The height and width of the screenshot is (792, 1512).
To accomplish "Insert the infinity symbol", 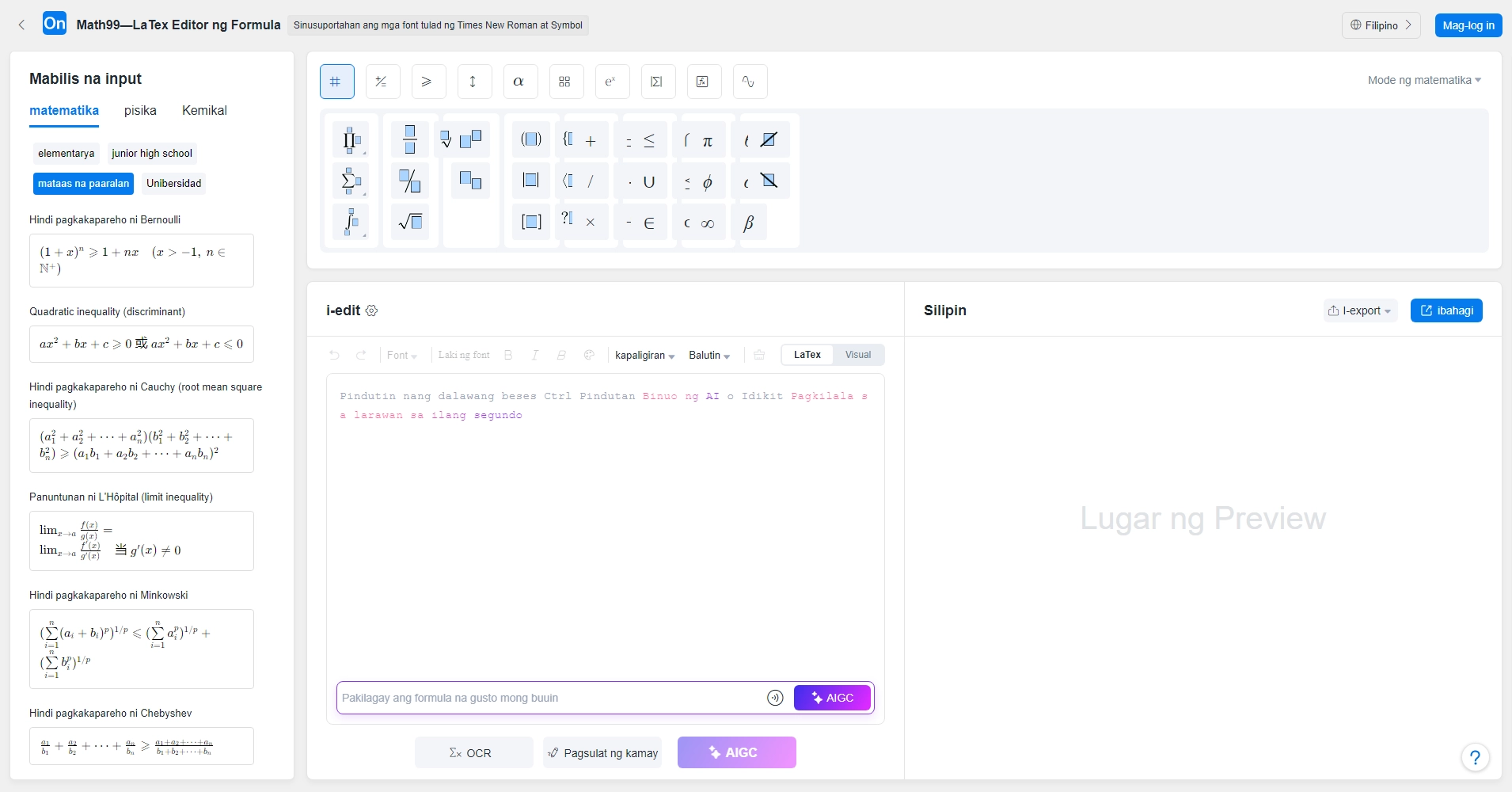I will 708,223.
